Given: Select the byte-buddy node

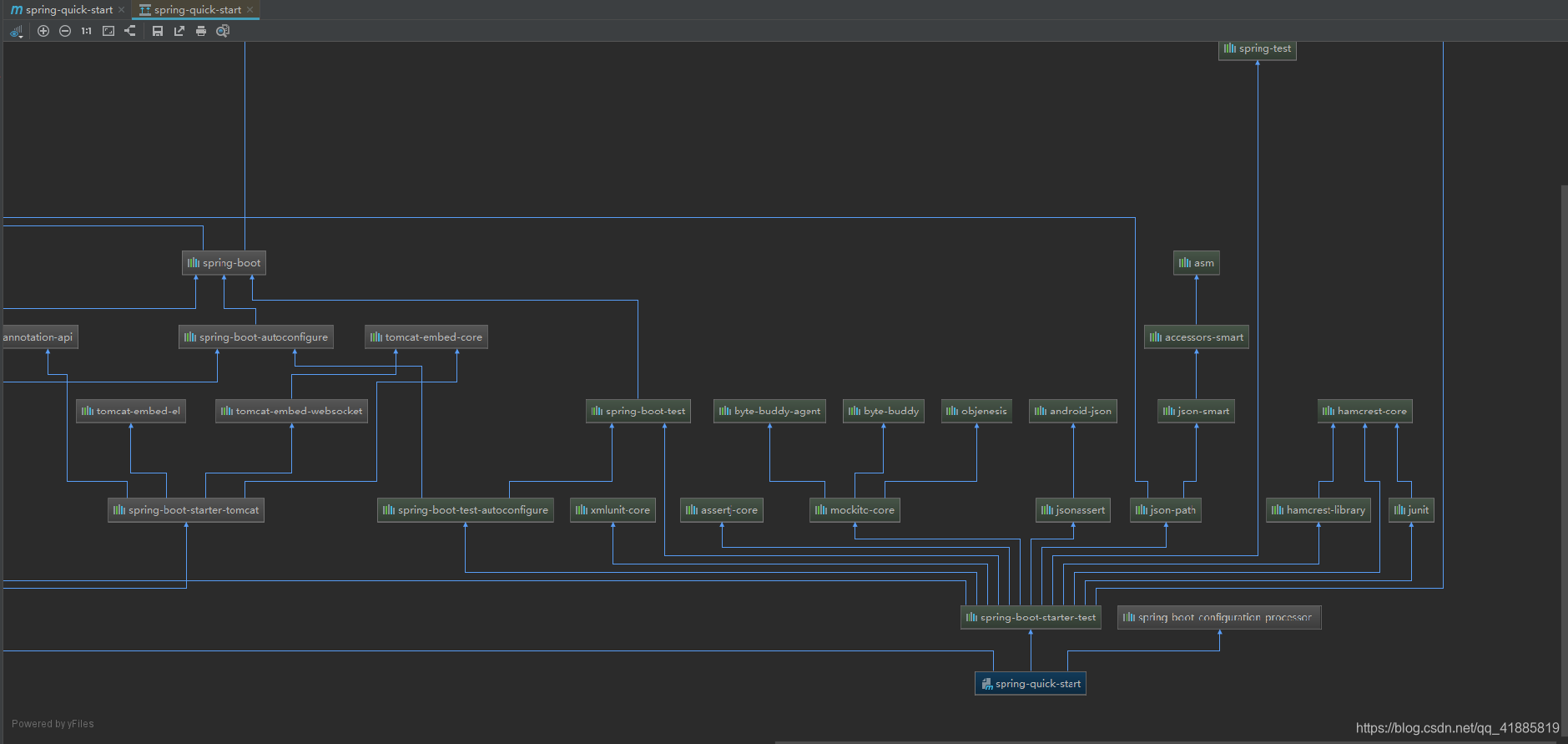Looking at the screenshot, I should coord(884,411).
